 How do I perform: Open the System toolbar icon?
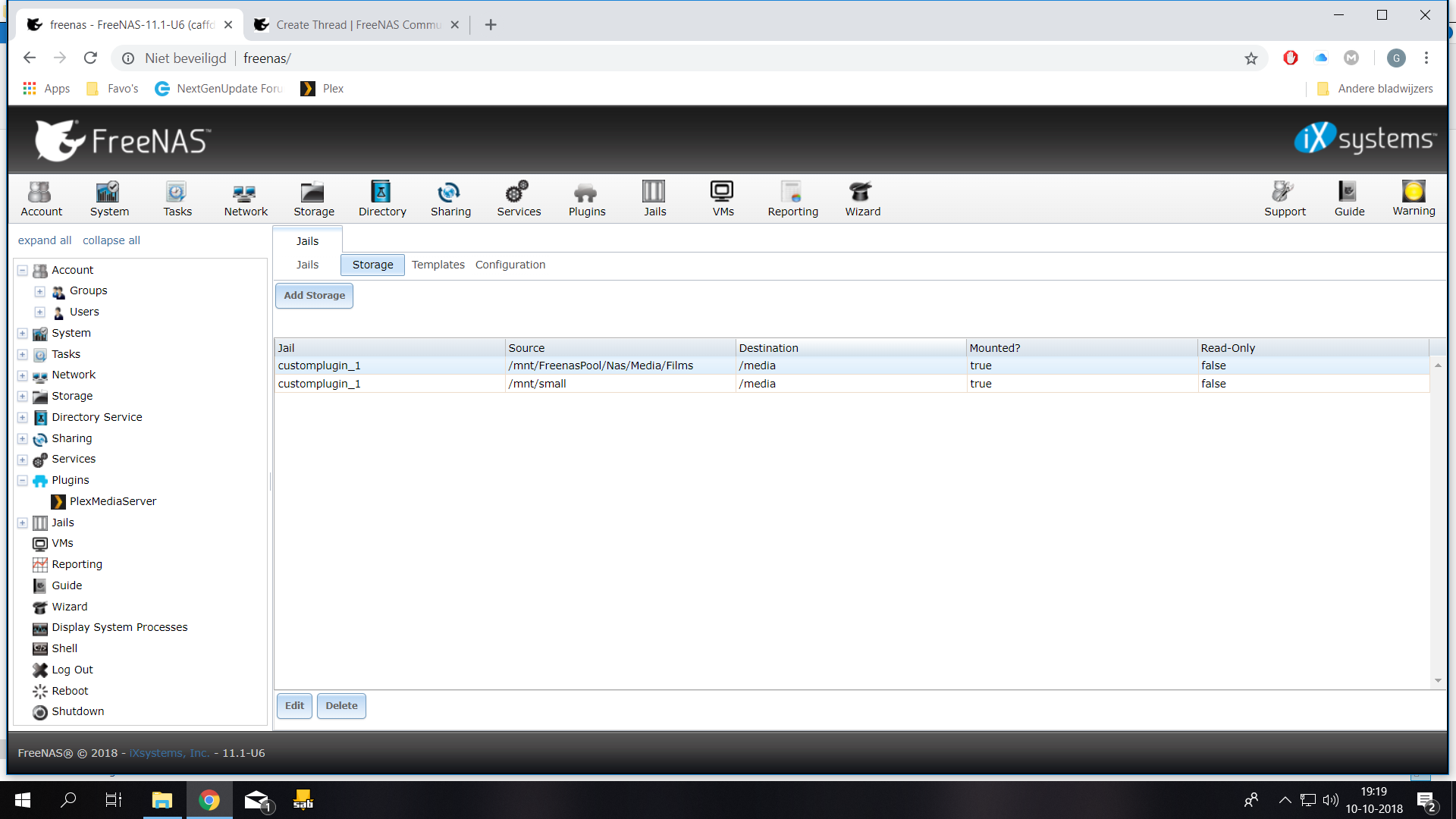click(x=109, y=199)
